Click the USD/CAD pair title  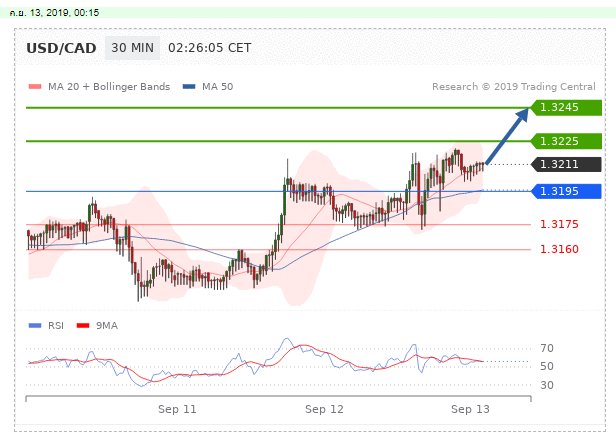click(x=61, y=48)
